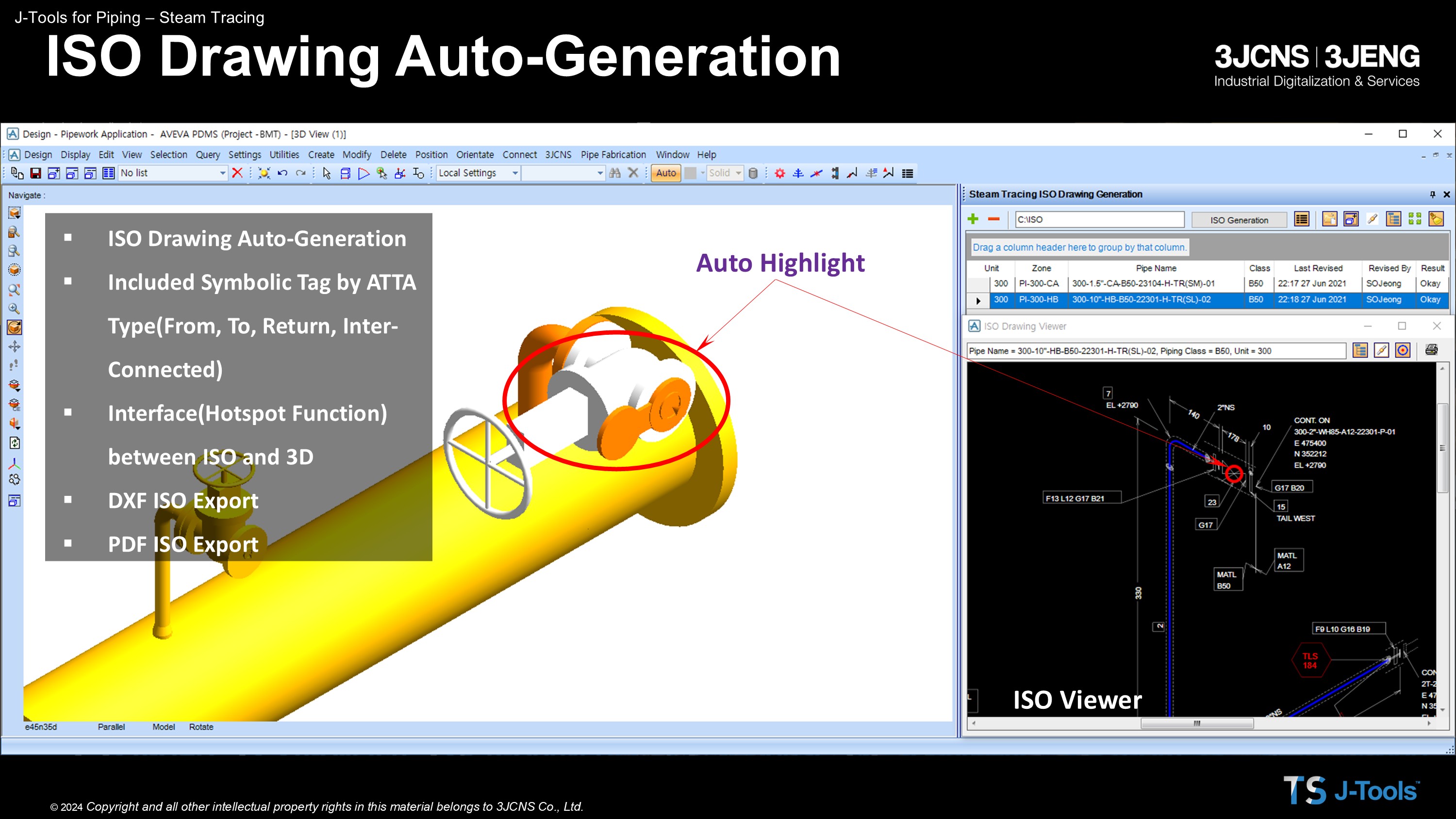Open the No list dropdown
Viewport: 1456px width, 819px height.
click(x=223, y=173)
